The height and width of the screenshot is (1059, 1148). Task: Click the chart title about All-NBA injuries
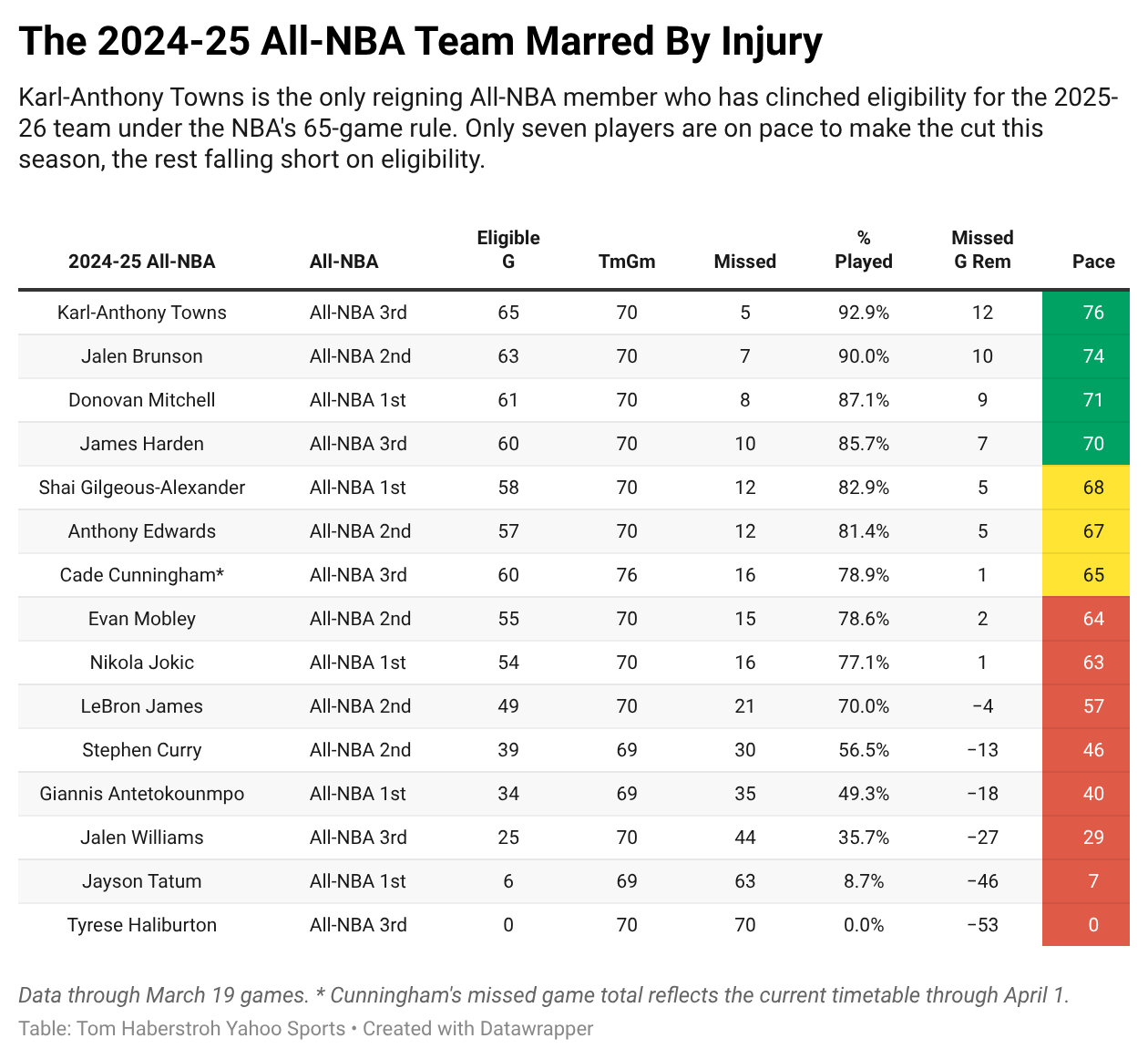tap(420, 42)
